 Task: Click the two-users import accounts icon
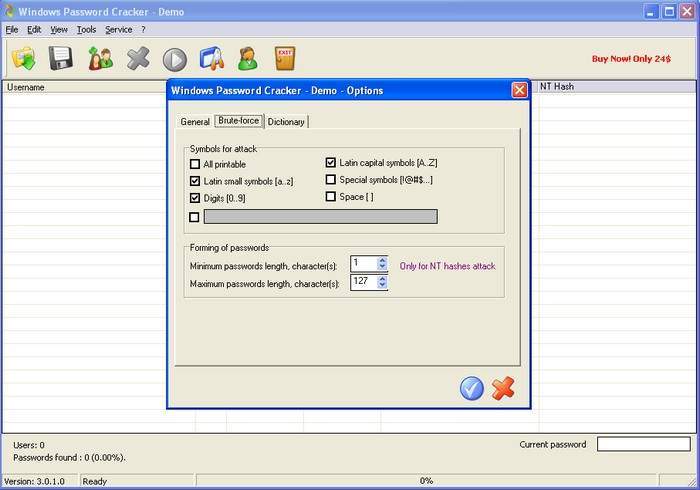click(100, 59)
